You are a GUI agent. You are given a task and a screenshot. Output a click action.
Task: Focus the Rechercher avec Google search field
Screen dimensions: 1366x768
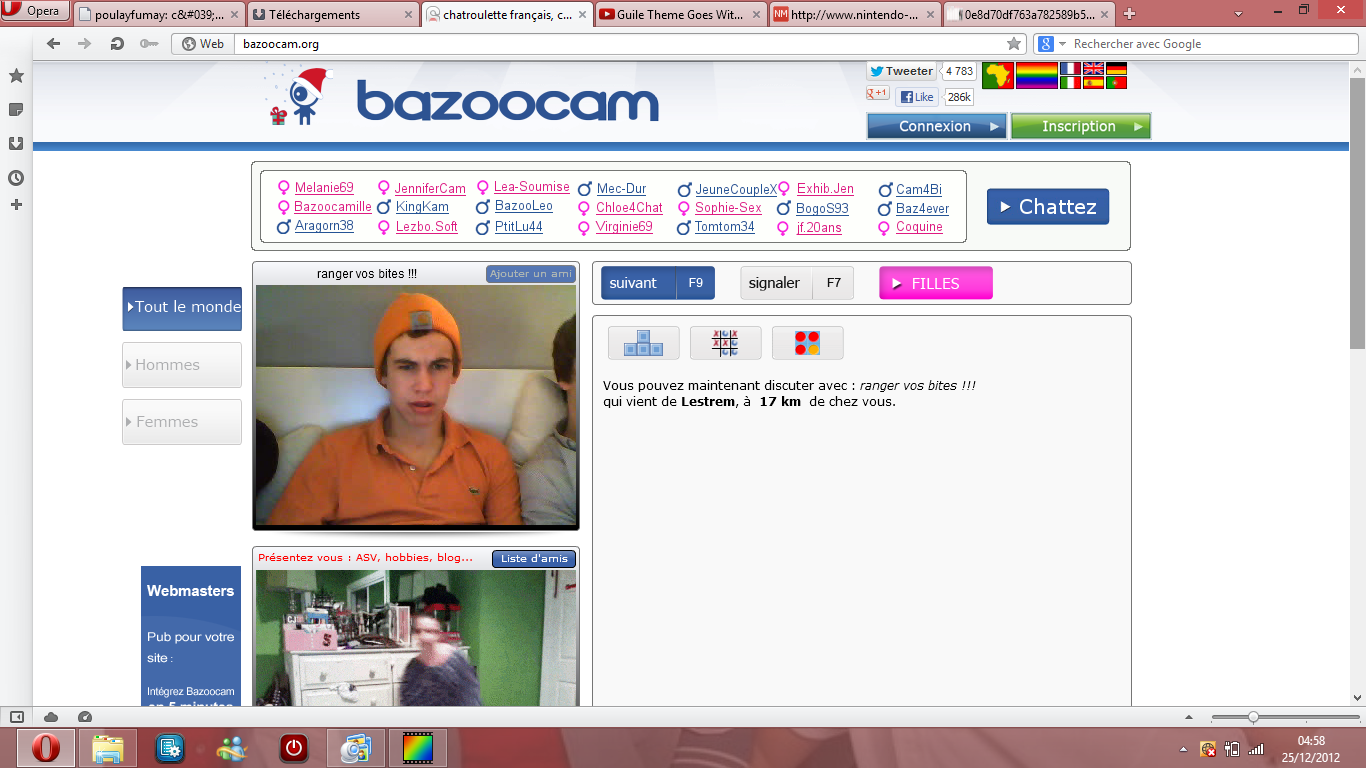[1210, 44]
